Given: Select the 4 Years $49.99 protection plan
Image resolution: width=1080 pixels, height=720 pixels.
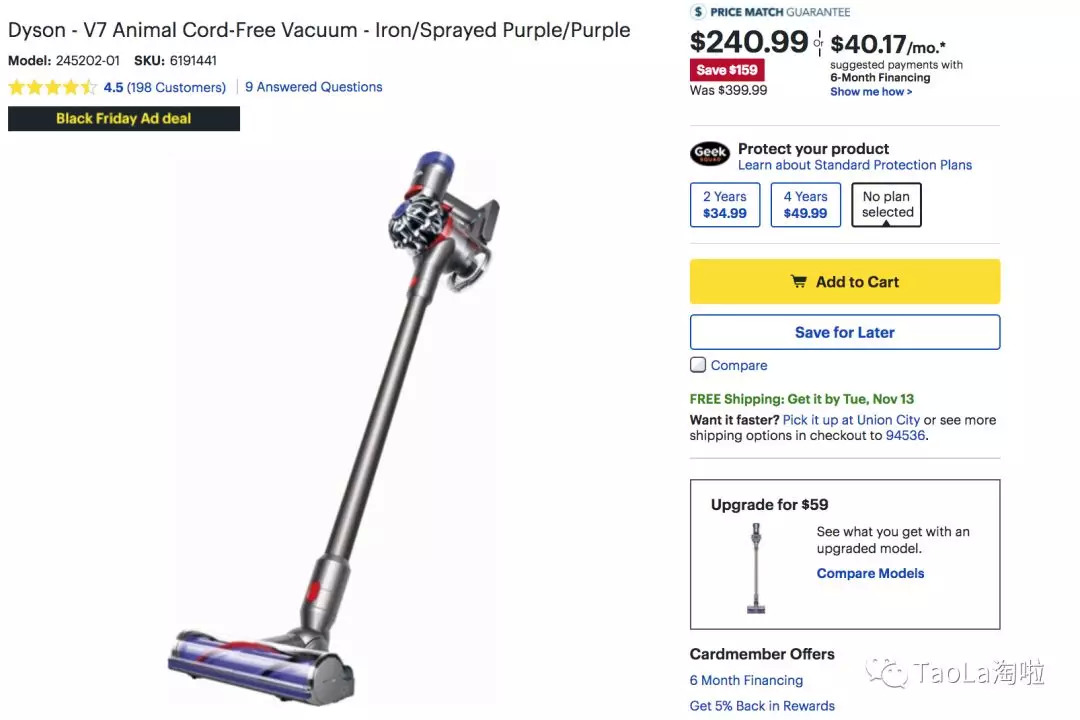Looking at the screenshot, I should click(x=805, y=205).
